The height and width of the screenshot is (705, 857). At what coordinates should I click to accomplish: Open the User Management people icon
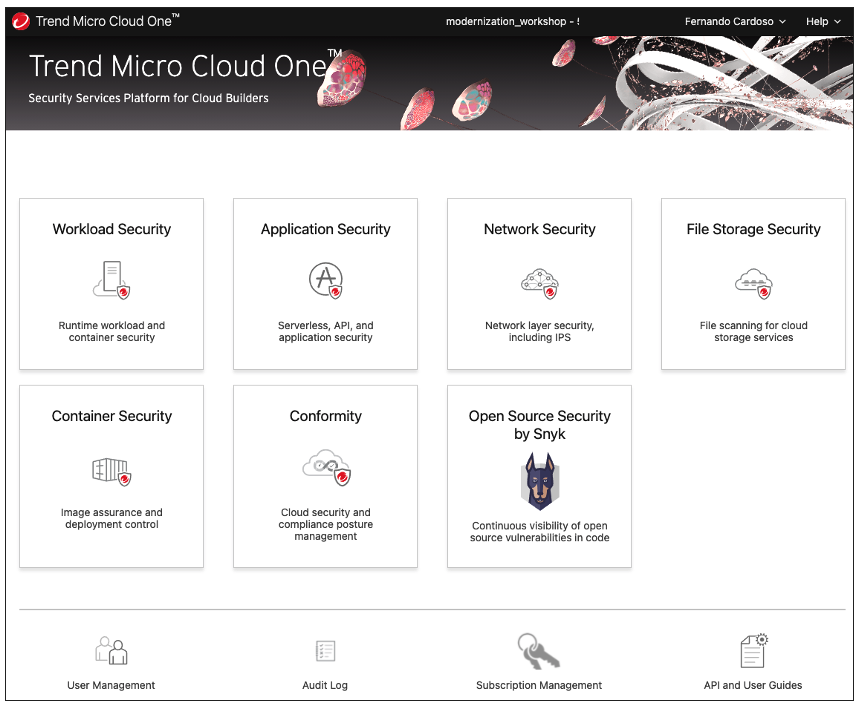[x=111, y=650]
